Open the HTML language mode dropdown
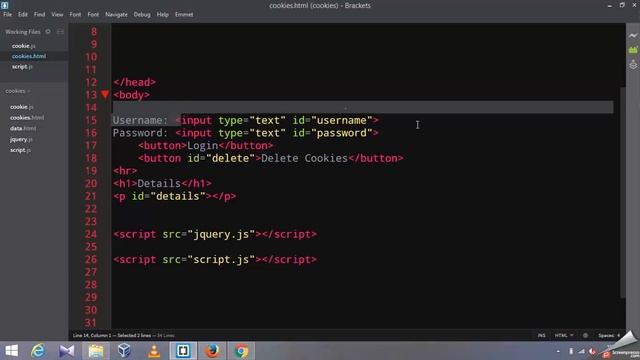 coord(564,336)
